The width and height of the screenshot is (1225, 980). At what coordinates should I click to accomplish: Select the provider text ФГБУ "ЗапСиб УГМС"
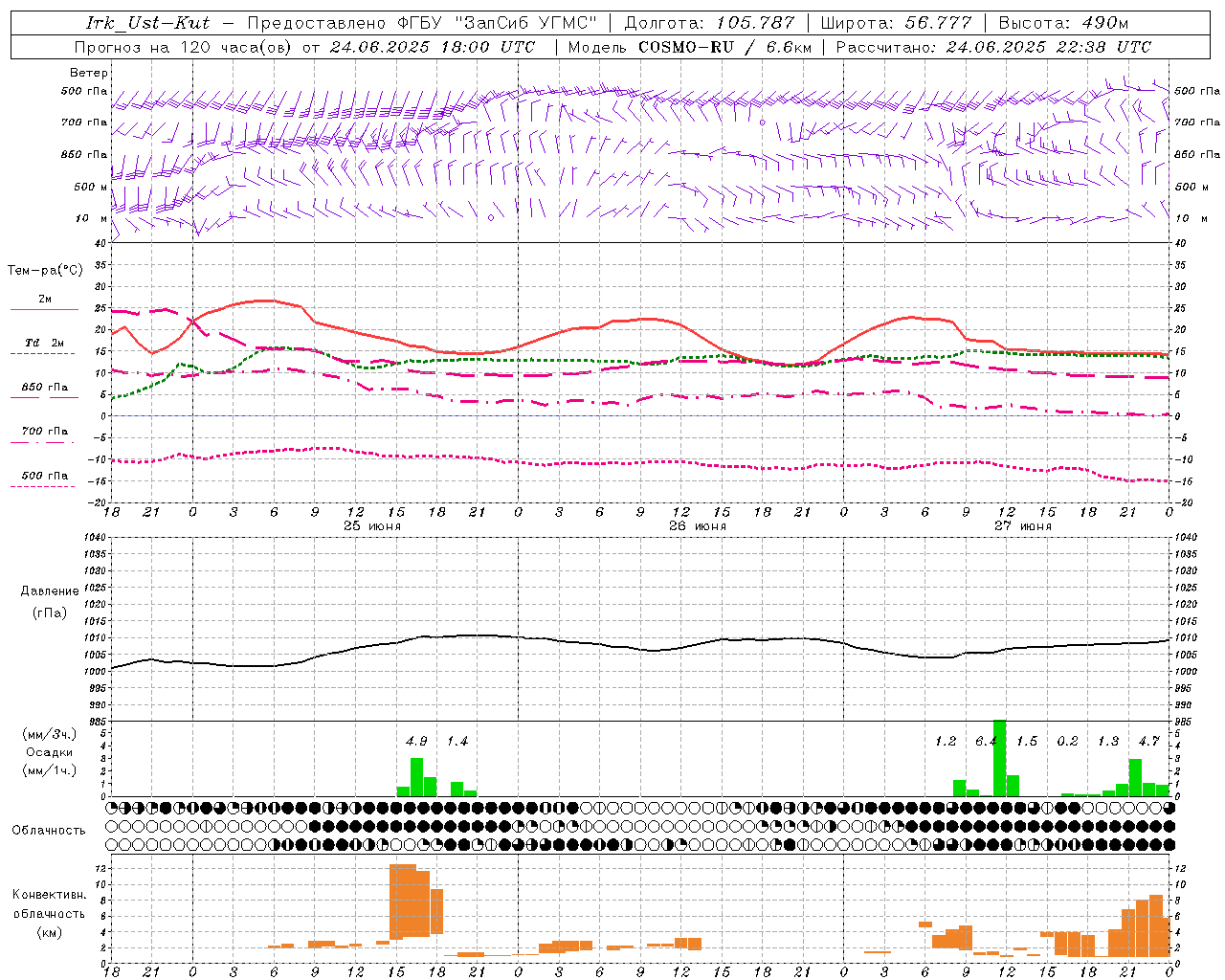tap(497, 23)
